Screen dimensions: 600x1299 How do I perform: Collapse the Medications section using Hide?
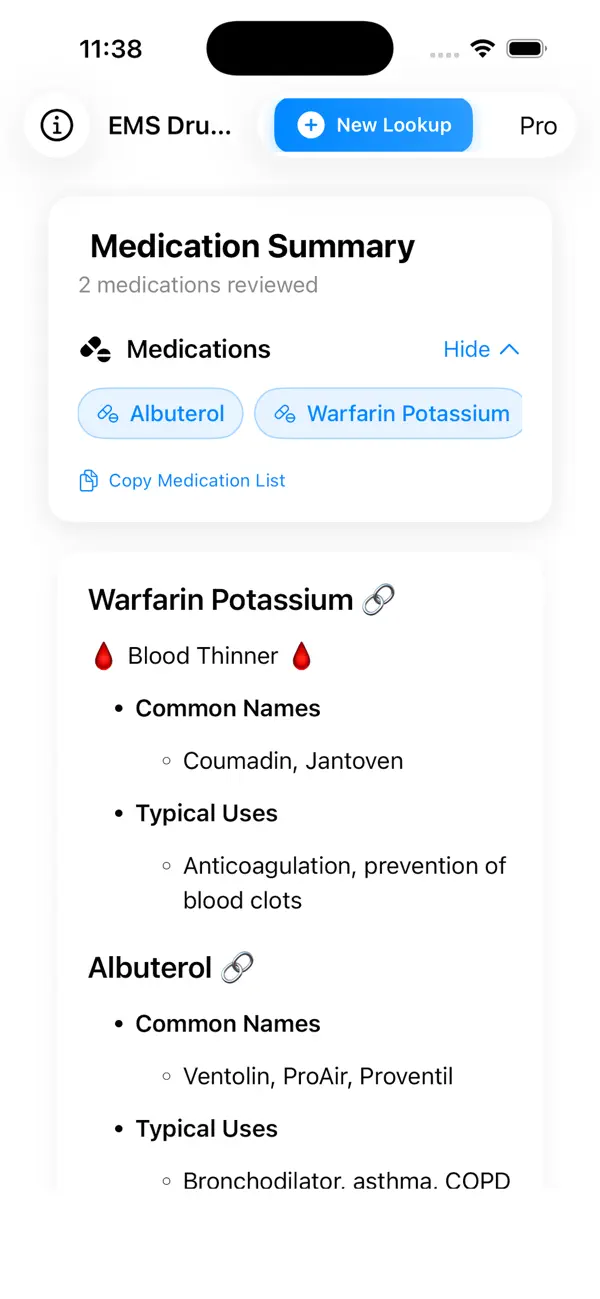pos(467,349)
